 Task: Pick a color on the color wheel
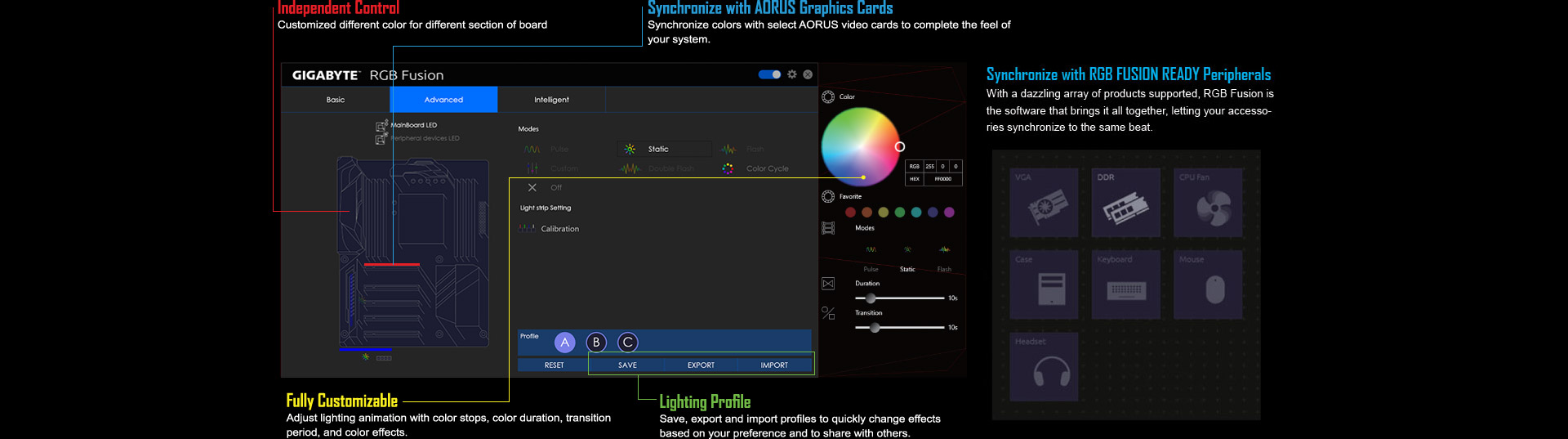(x=861, y=147)
